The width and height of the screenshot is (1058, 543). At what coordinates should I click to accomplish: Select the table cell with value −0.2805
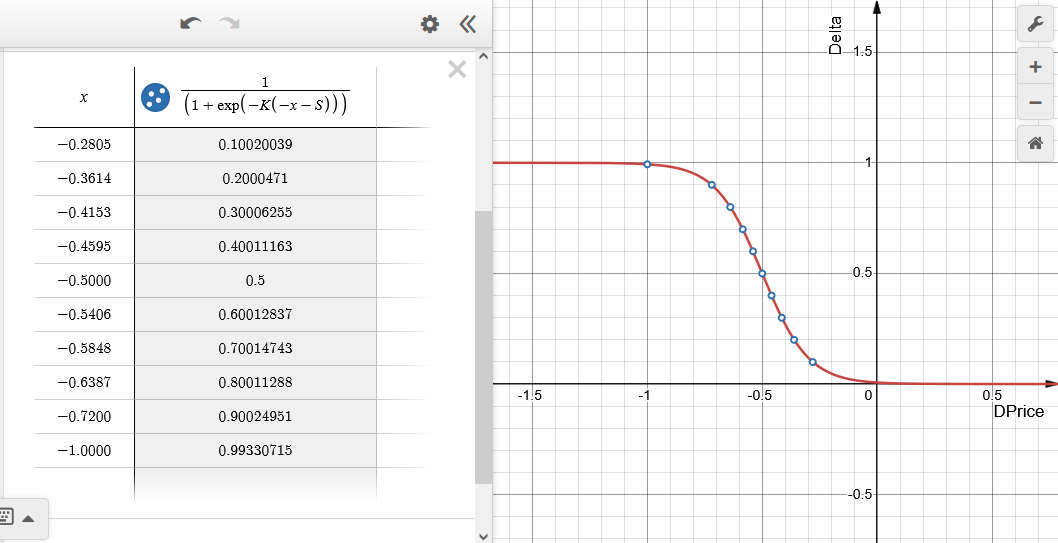84,144
